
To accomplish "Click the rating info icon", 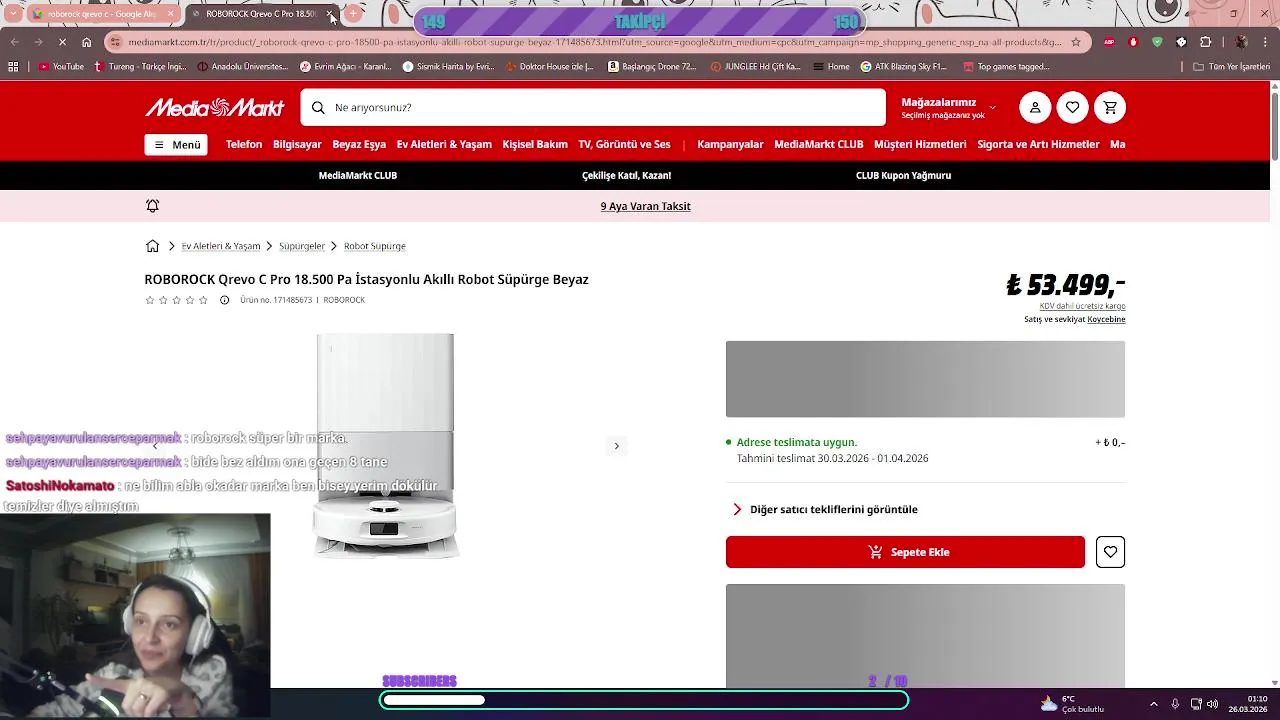I will click(224, 300).
